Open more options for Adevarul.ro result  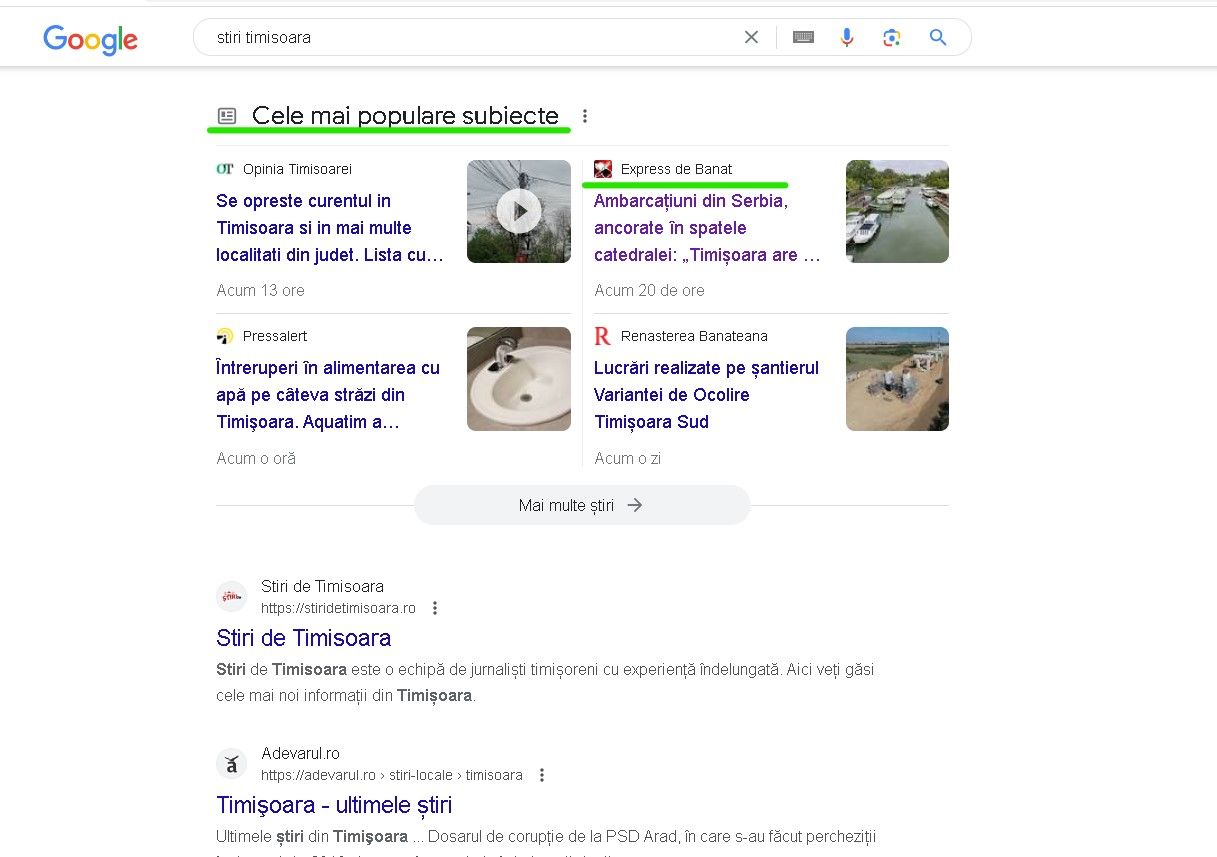coord(542,775)
